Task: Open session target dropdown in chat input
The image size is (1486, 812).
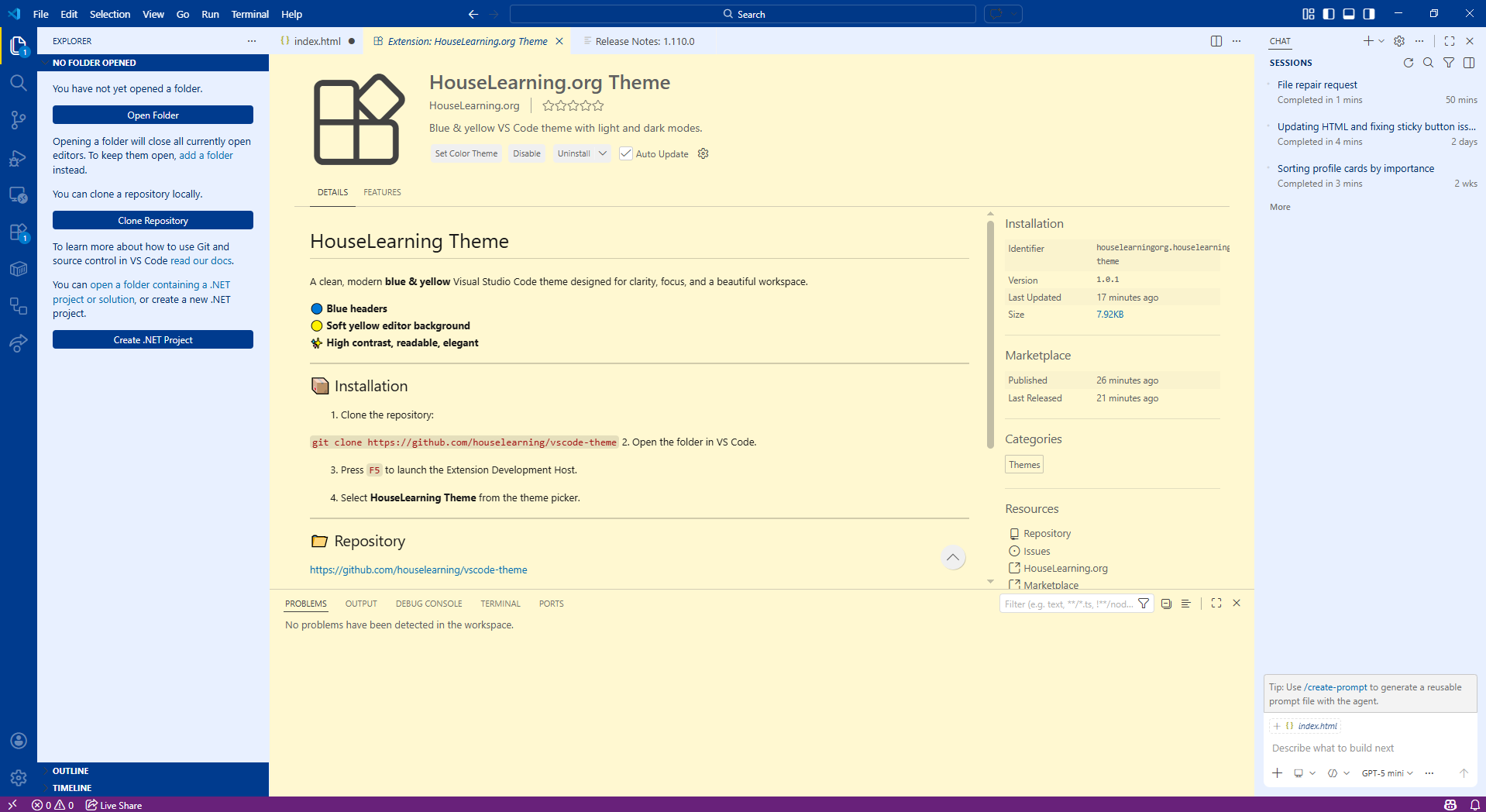Action: coord(1305,773)
